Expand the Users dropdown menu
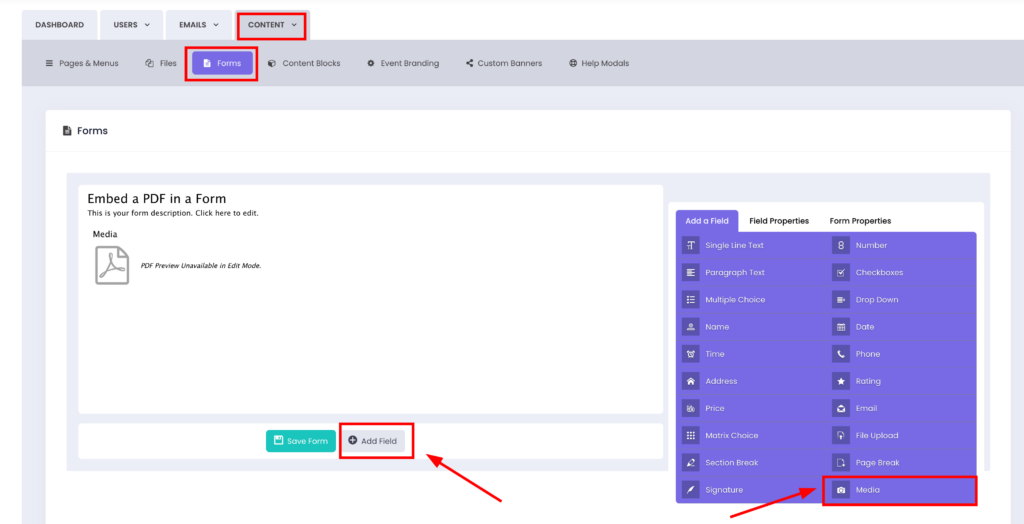1024x524 pixels. 132,25
